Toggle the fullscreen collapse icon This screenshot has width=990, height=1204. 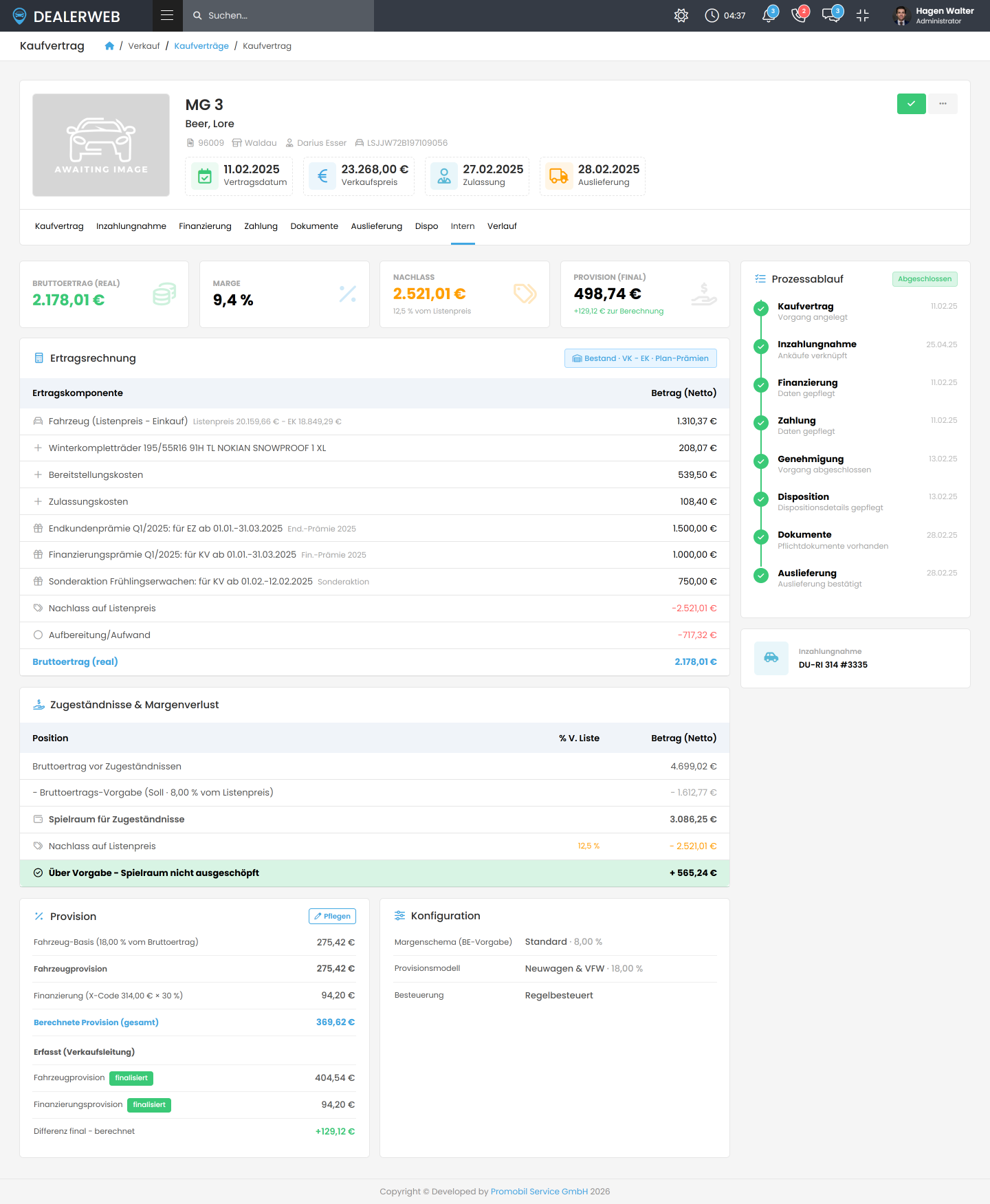(863, 15)
